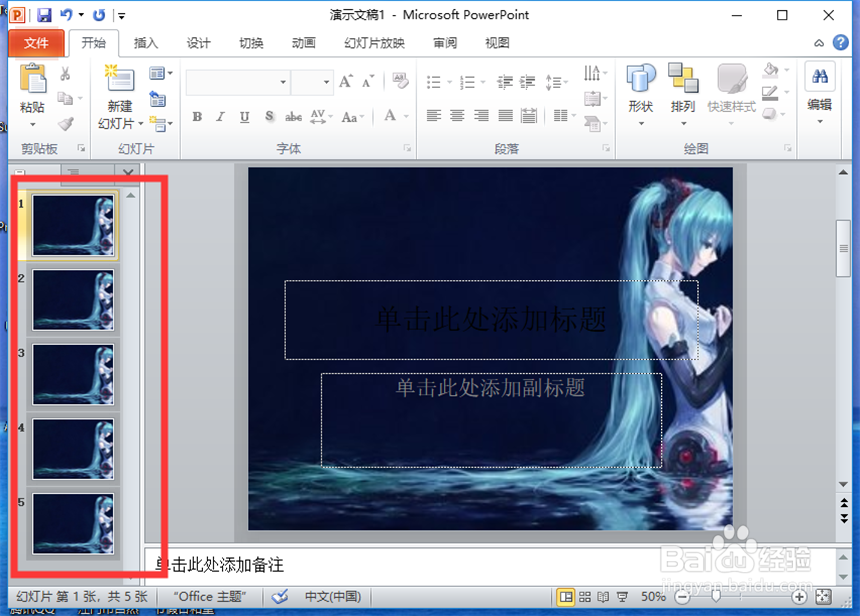Toggle Underline formatting

(x=245, y=116)
